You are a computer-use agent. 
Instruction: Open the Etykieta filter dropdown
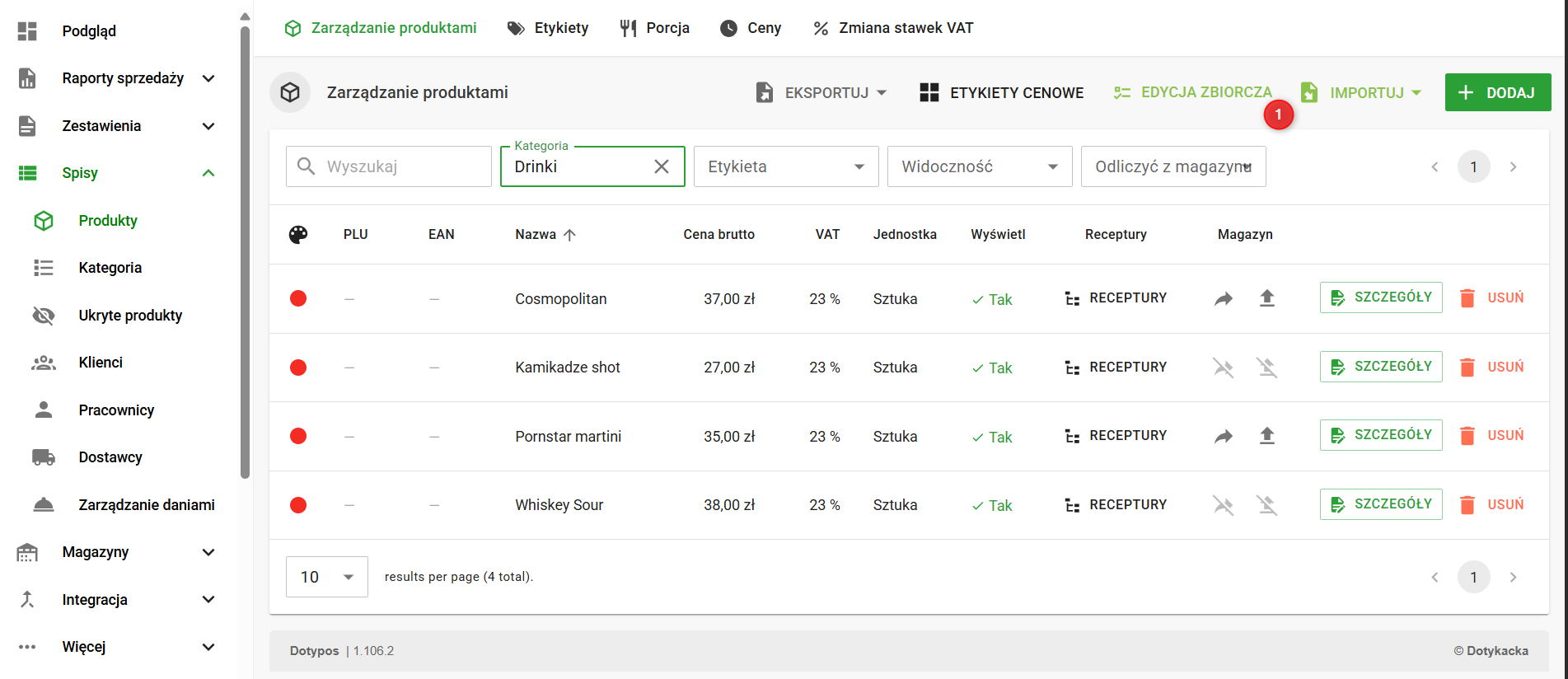785,166
